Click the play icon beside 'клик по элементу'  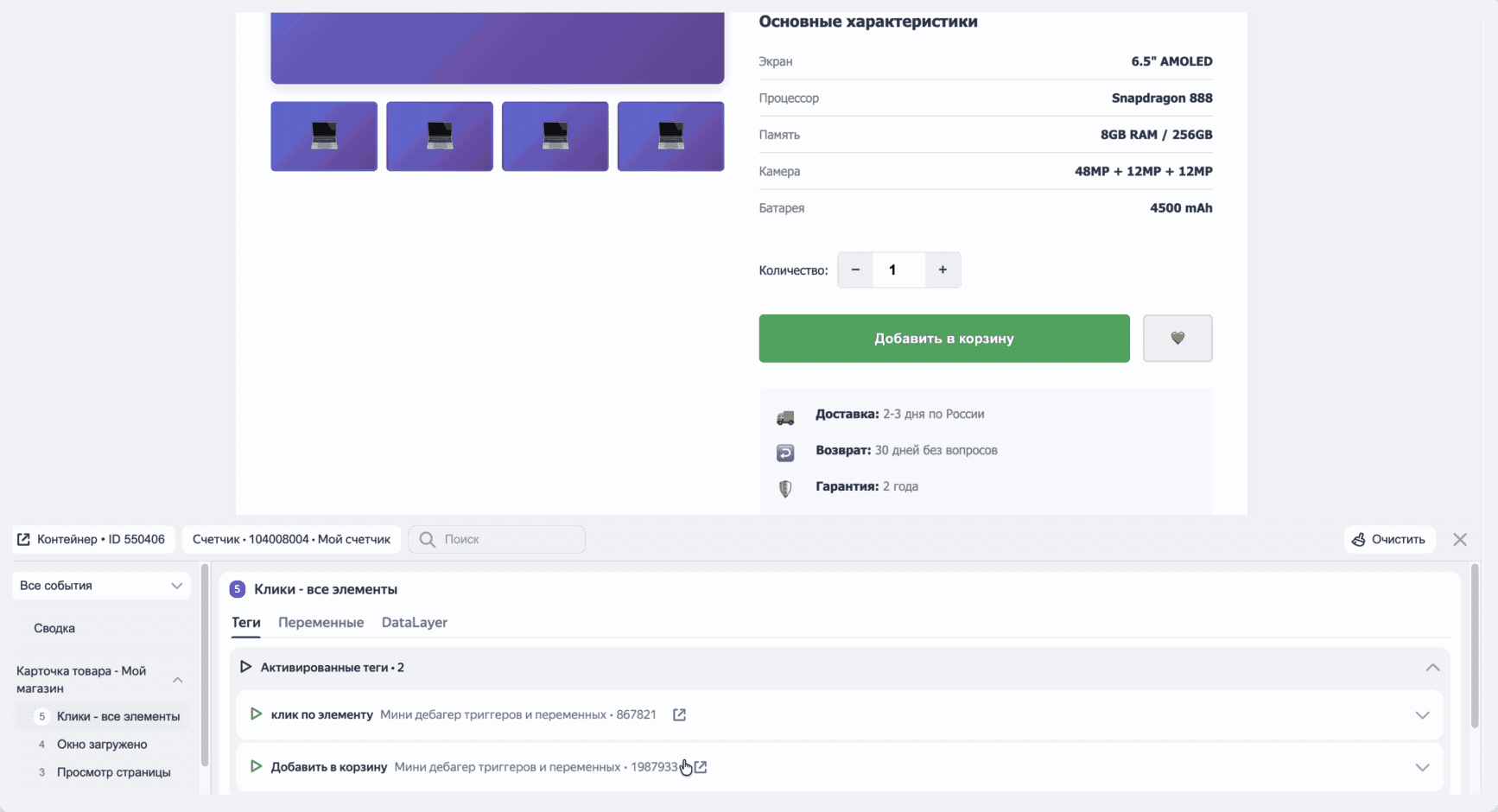tap(256, 714)
